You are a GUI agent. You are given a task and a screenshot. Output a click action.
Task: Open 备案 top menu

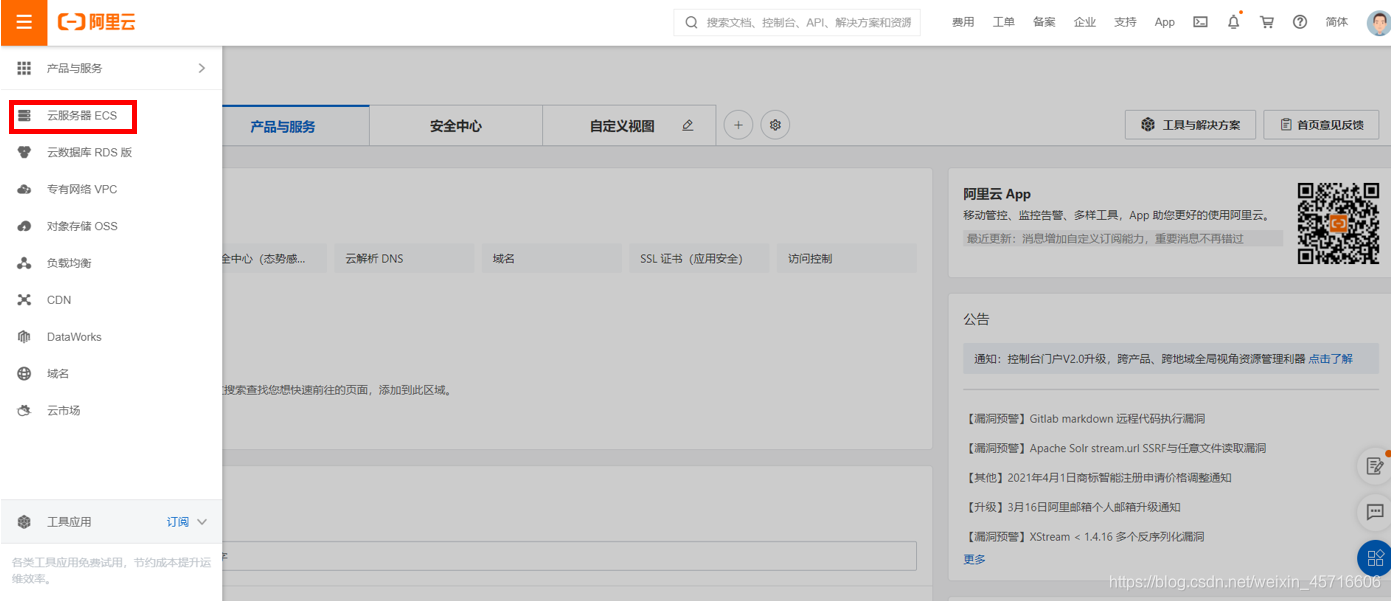pos(1044,22)
